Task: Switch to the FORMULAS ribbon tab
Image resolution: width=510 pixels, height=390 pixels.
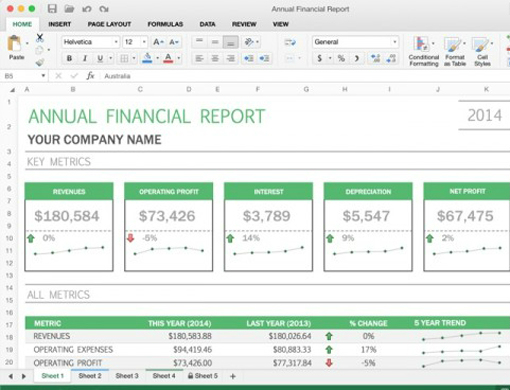Action: coord(165,24)
